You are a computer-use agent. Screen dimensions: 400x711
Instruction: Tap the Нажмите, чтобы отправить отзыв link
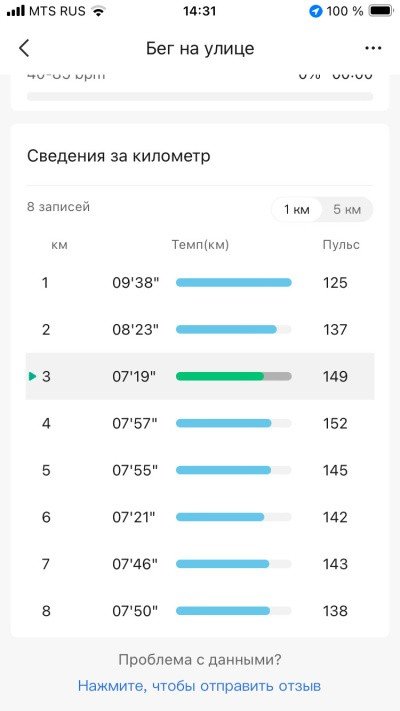pyautogui.click(x=200, y=686)
